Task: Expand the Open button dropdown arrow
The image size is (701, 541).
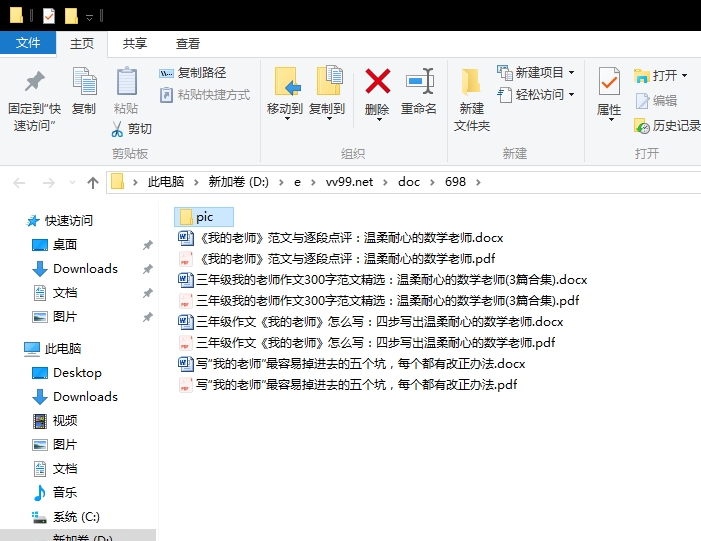Action: point(684,76)
